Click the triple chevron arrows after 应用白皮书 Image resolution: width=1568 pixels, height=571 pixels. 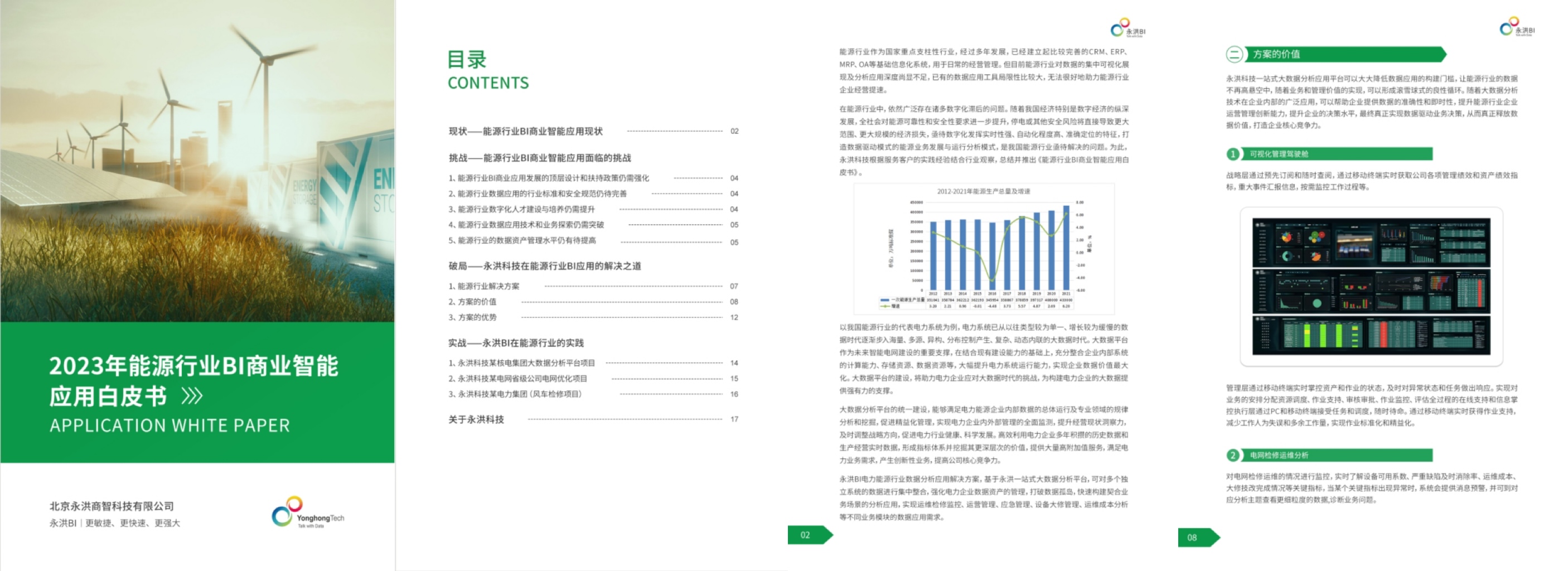pyautogui.click(x=192, y=396)
